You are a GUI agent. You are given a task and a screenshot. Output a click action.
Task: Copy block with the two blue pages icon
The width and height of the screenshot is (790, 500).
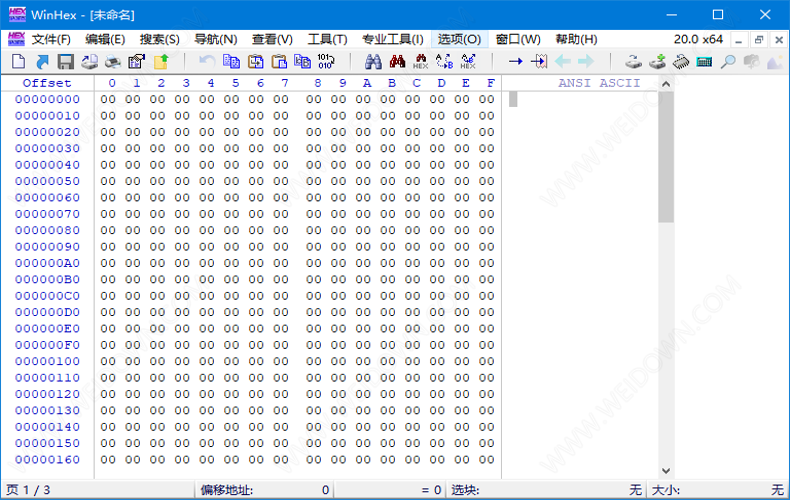click(231, 61)
